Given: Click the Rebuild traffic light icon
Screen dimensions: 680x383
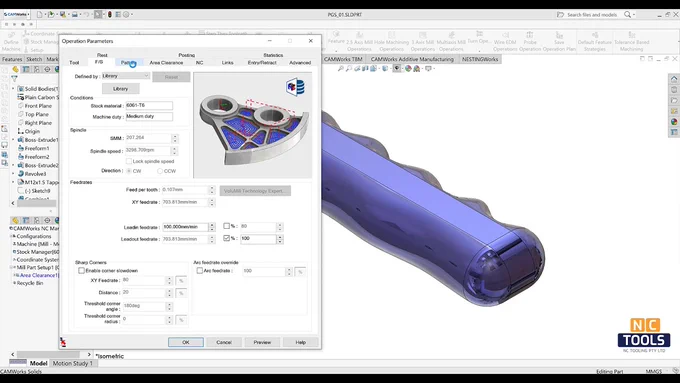Looking at the screenshot, I should (x=110, y=14).
